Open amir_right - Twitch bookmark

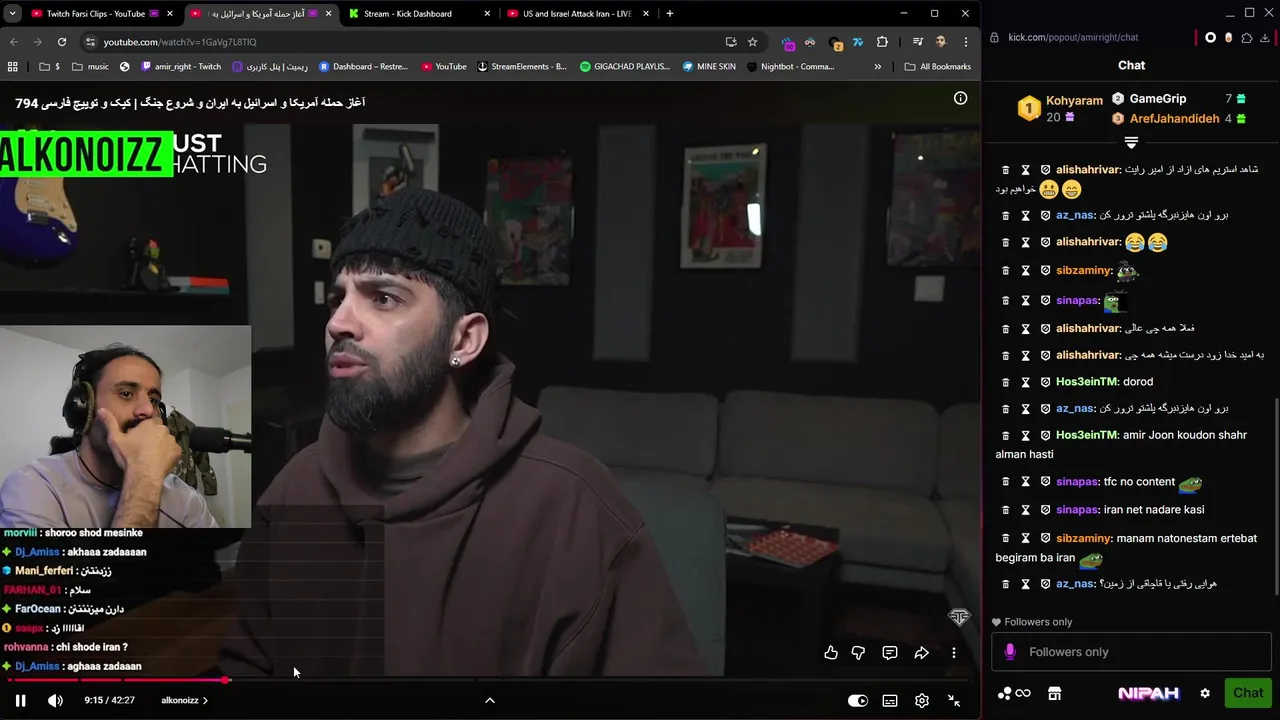tap(181, 67)
